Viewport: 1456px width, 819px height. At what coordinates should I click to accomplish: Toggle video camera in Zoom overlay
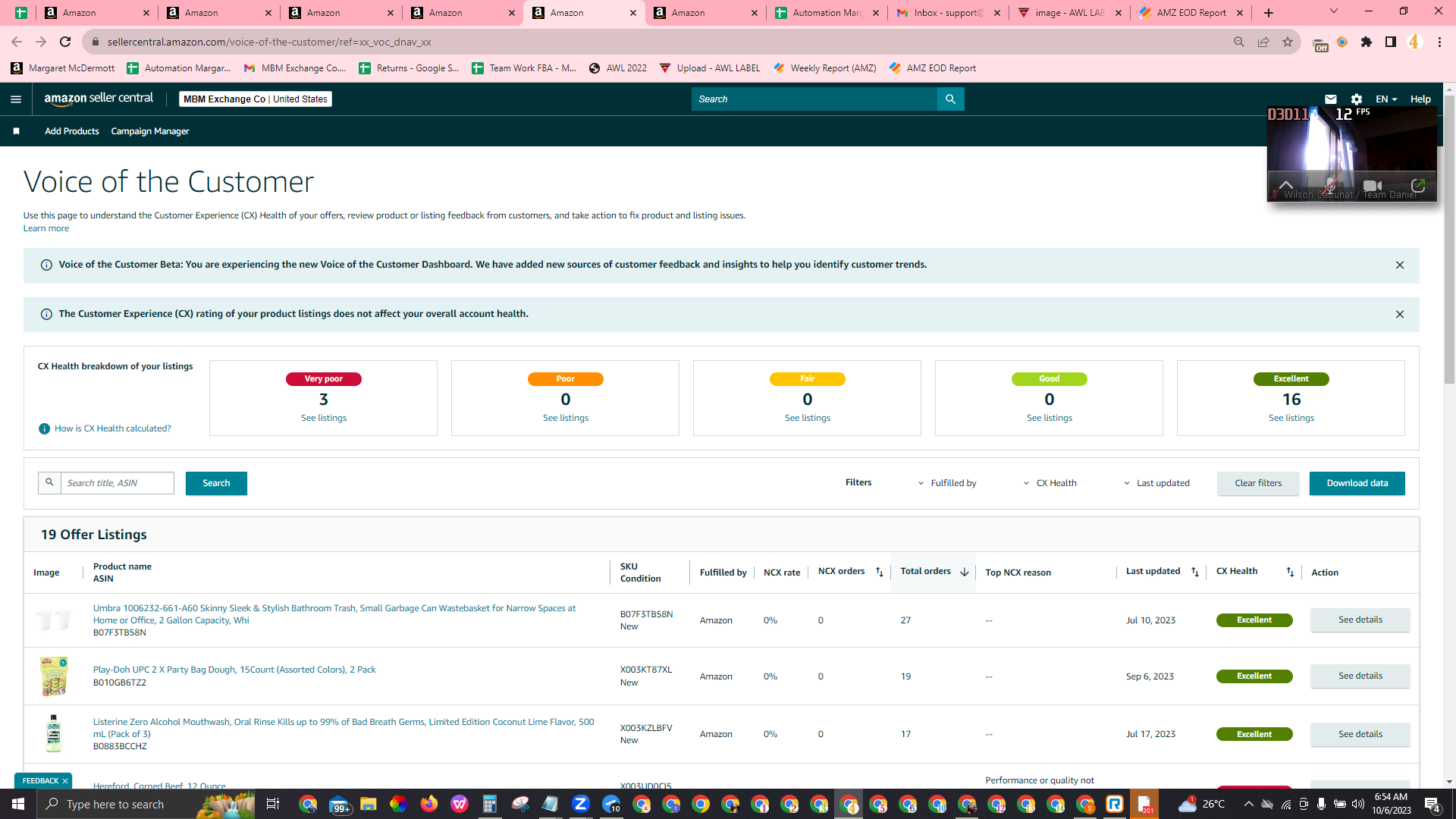pyautogui.click(x=1373, y=186)
